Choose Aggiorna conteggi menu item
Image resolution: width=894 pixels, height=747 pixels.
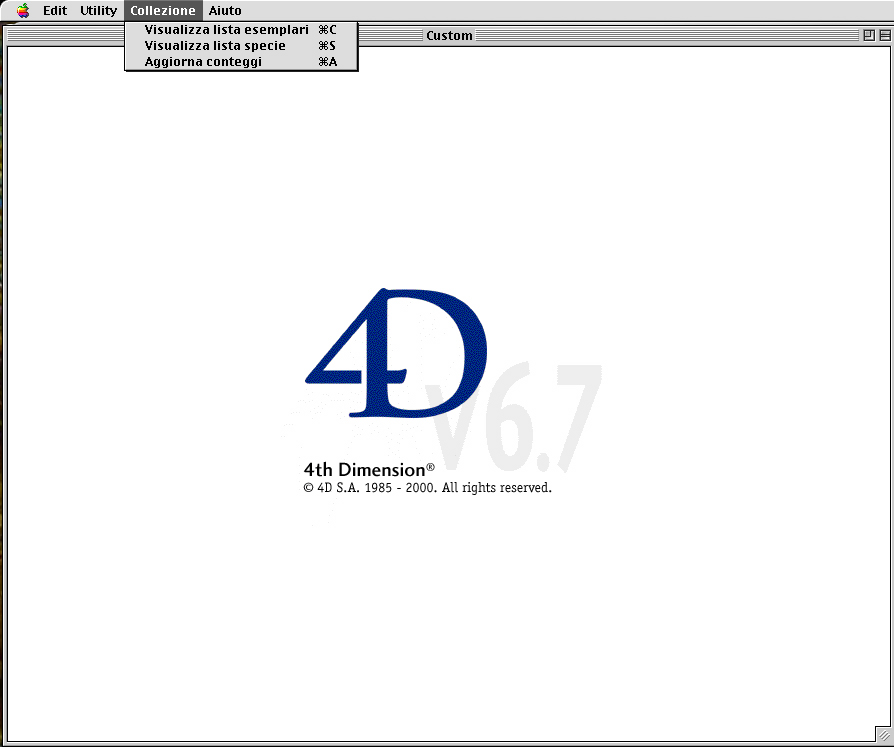click(x=241, y=62)
